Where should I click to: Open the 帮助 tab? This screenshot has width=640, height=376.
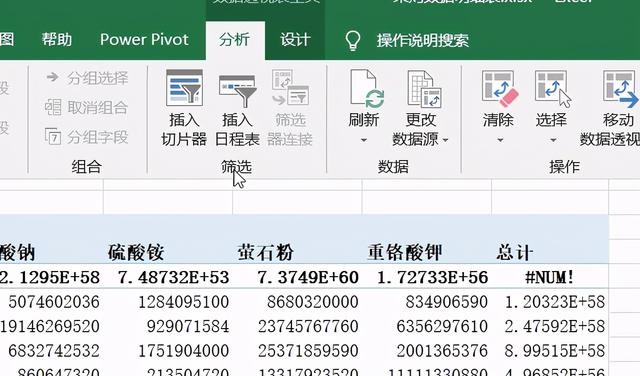[57, 40]
